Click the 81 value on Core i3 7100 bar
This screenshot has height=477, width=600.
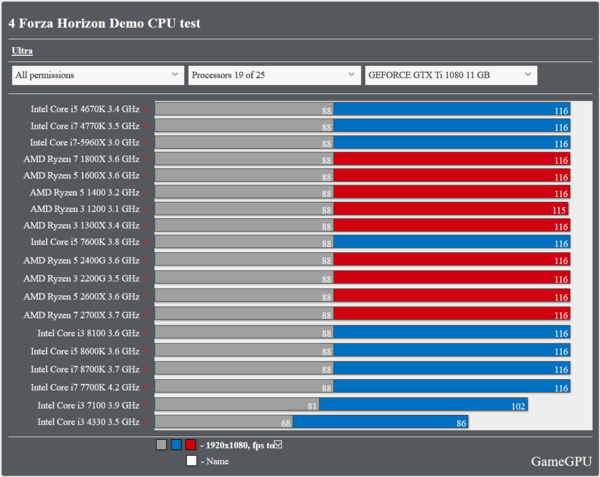[x=312, y=406]
